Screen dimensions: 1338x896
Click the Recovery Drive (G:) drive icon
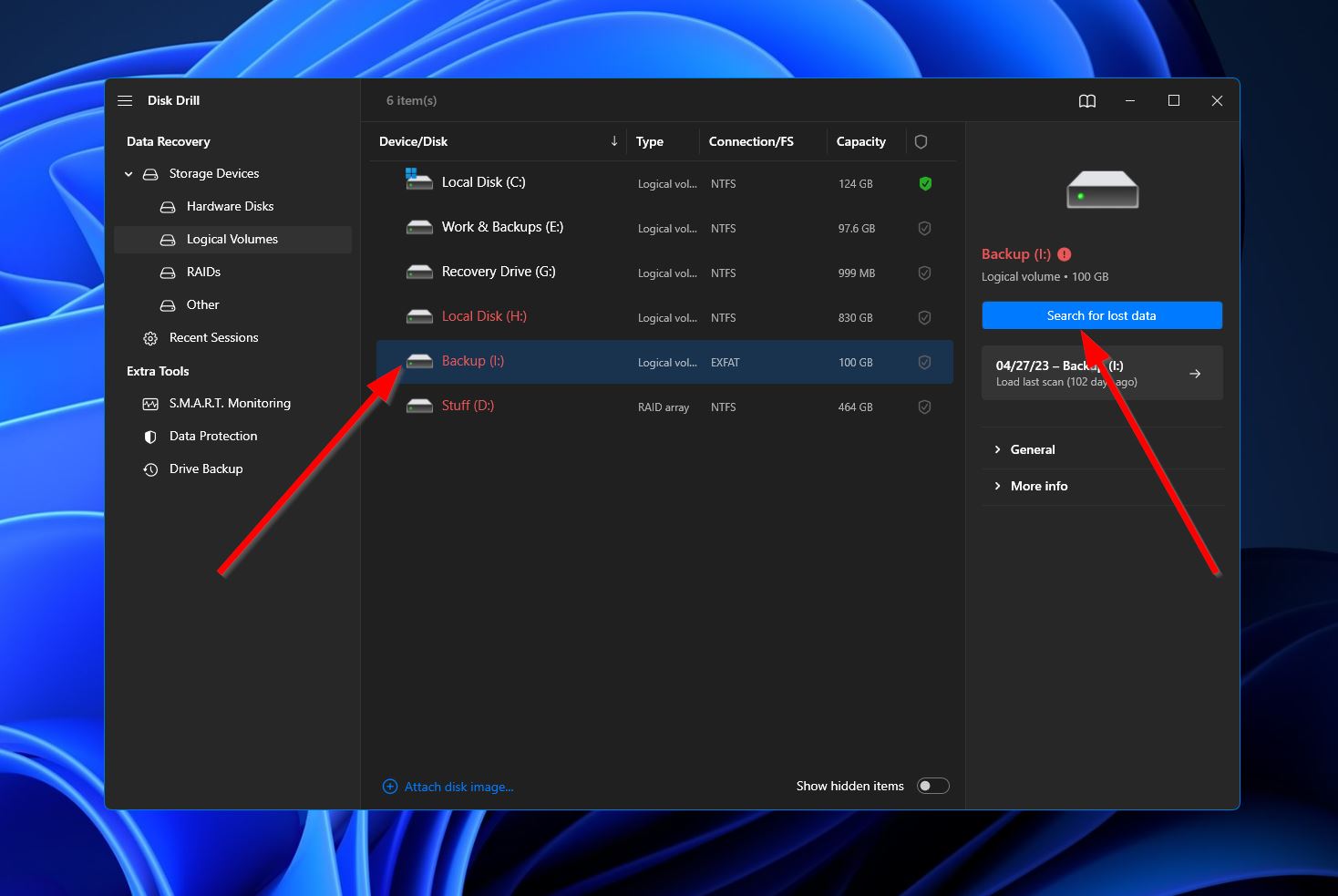tap(419, 272)
